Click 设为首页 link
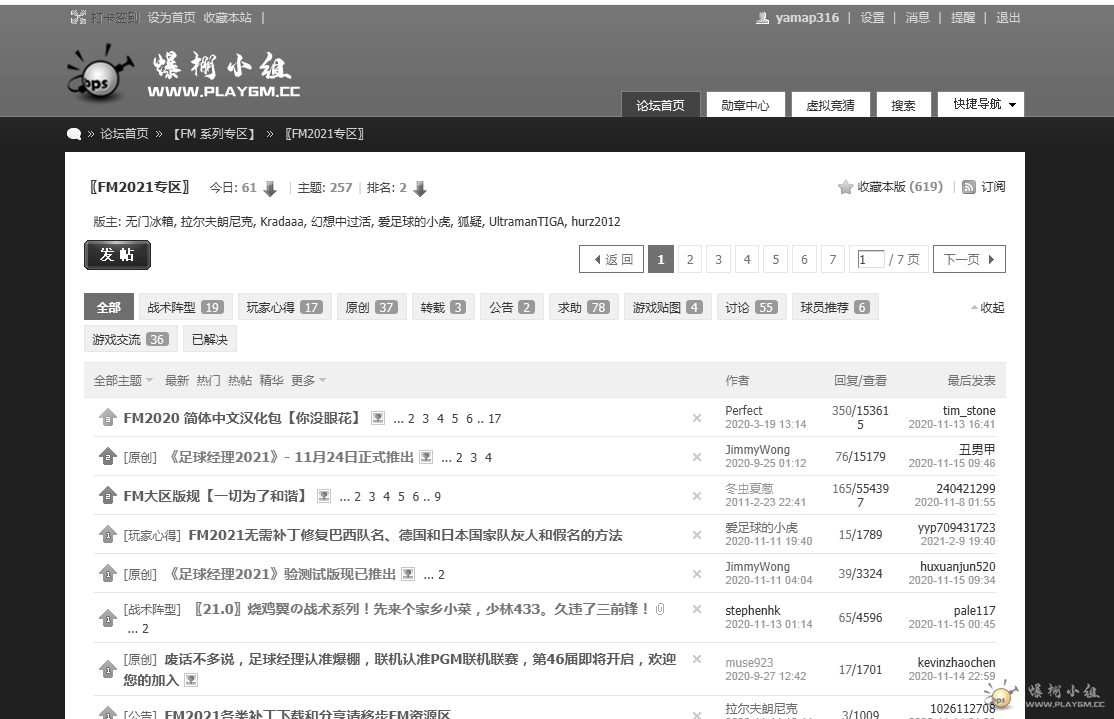This screenshot has width=1114, height=719. point(171,18)
